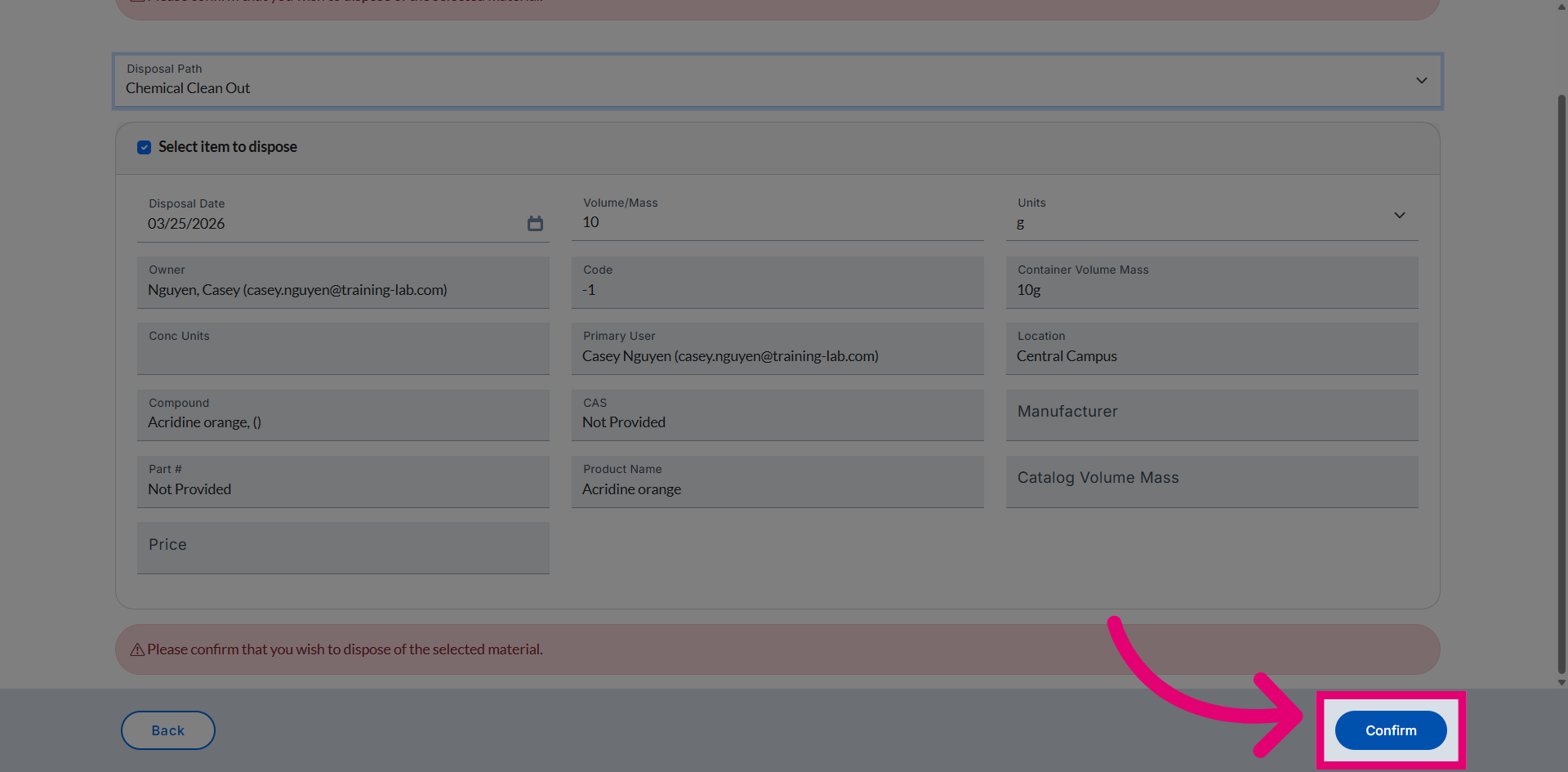Open the Disposal Date calendar picker
The height and width of the screenshot is (772, 1568).
[x=535, y=223]
